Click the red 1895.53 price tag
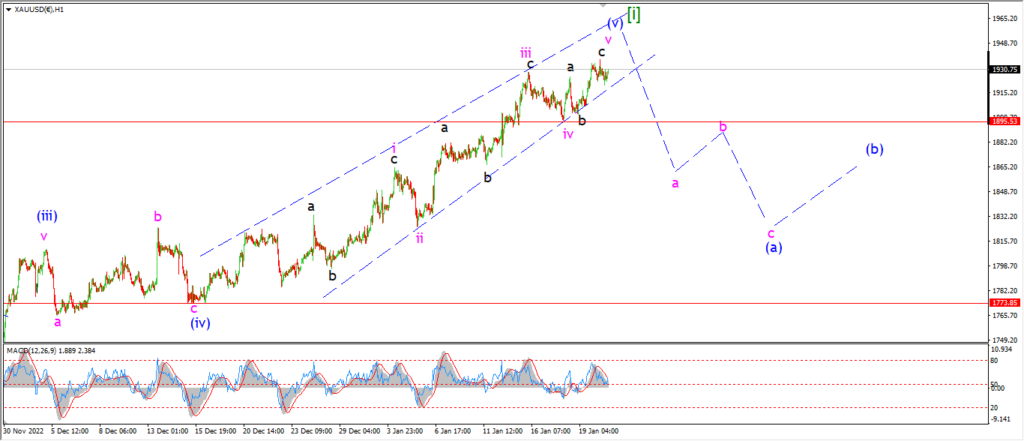This screenshot has width=1024, height=441. click(x=1005, y=122)
